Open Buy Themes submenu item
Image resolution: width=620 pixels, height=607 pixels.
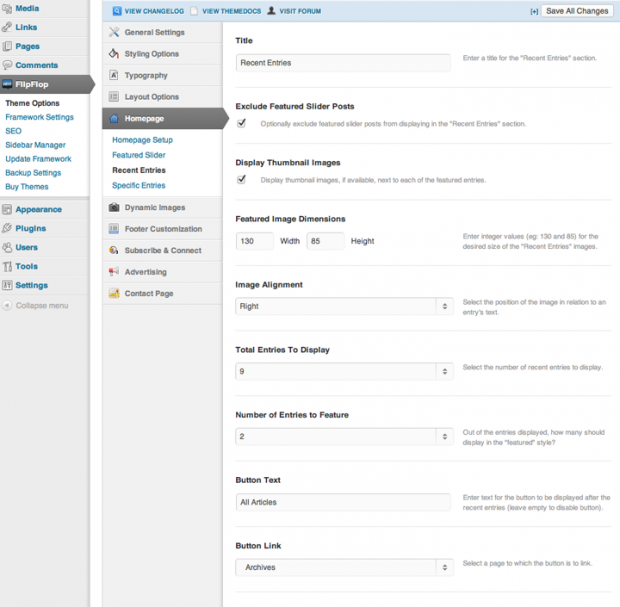(x=27, y=187)
